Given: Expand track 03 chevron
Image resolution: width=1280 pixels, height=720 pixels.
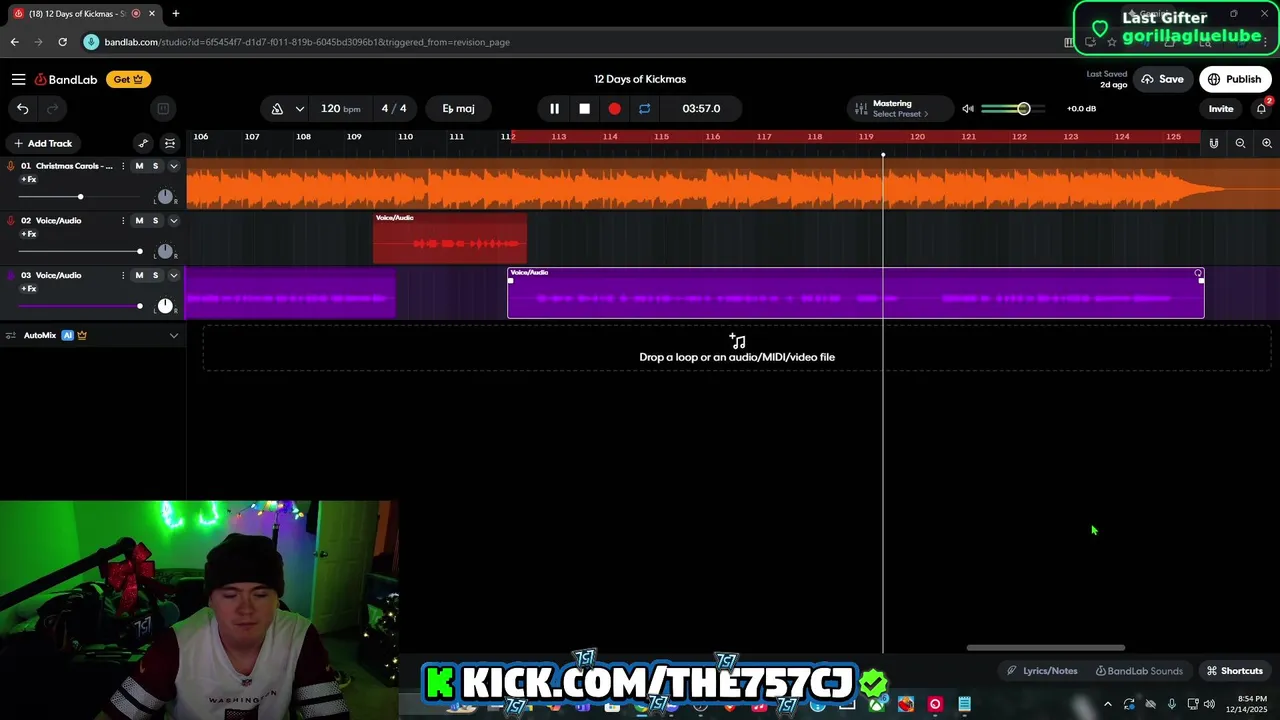Looking at the screenshot, I should coord(173,275).
